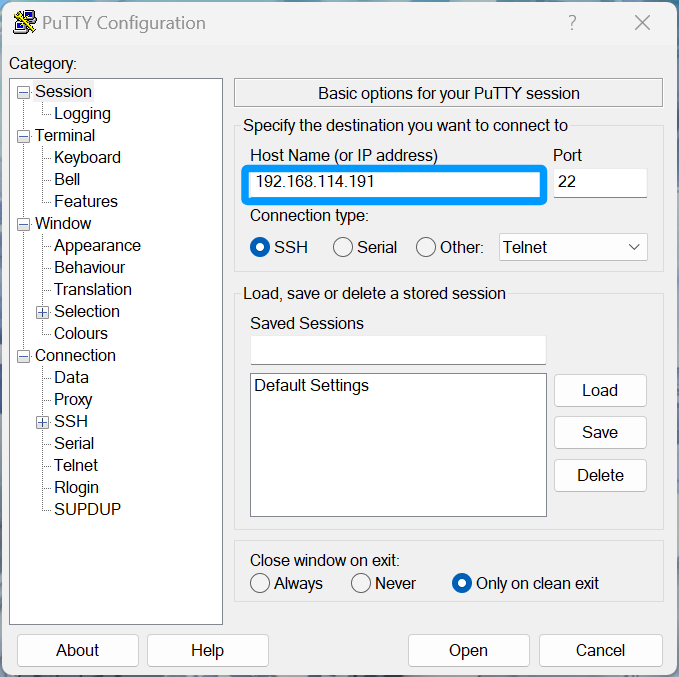Open the Keyboard settings category
The image size is (679, 677).
pos(87,158)
